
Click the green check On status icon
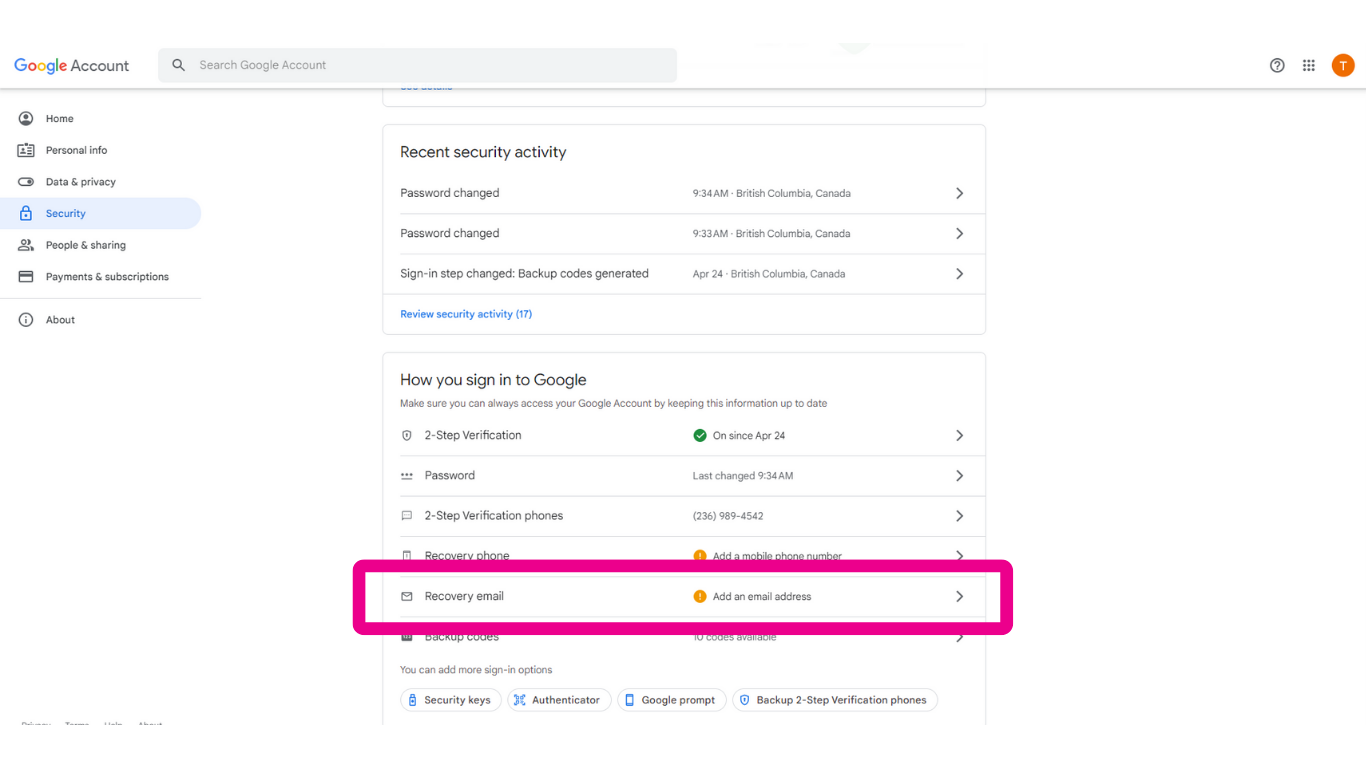(x=700, y=436)
